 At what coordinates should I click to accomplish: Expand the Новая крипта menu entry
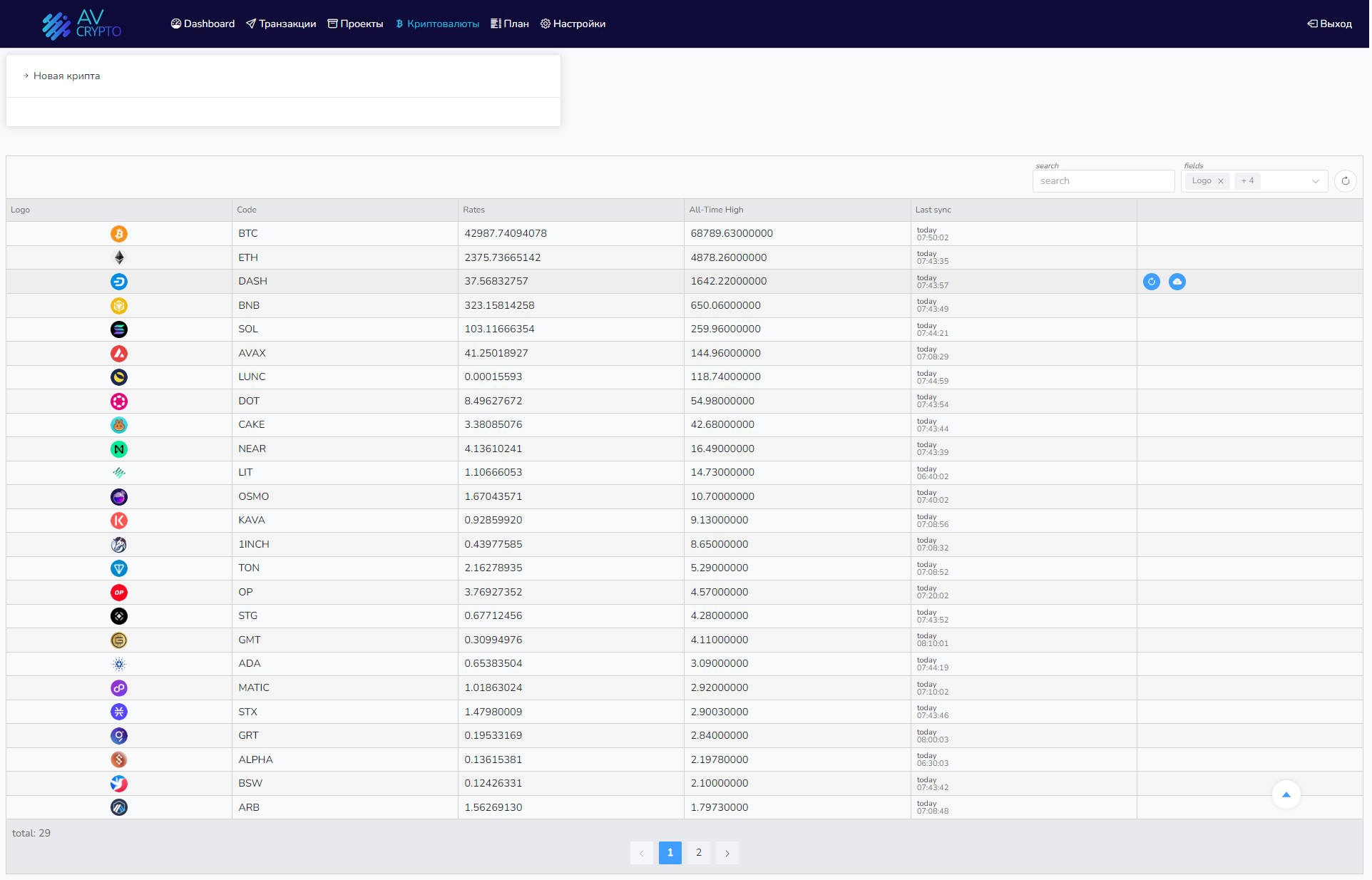pyautogui.click(x=66, y=76)
